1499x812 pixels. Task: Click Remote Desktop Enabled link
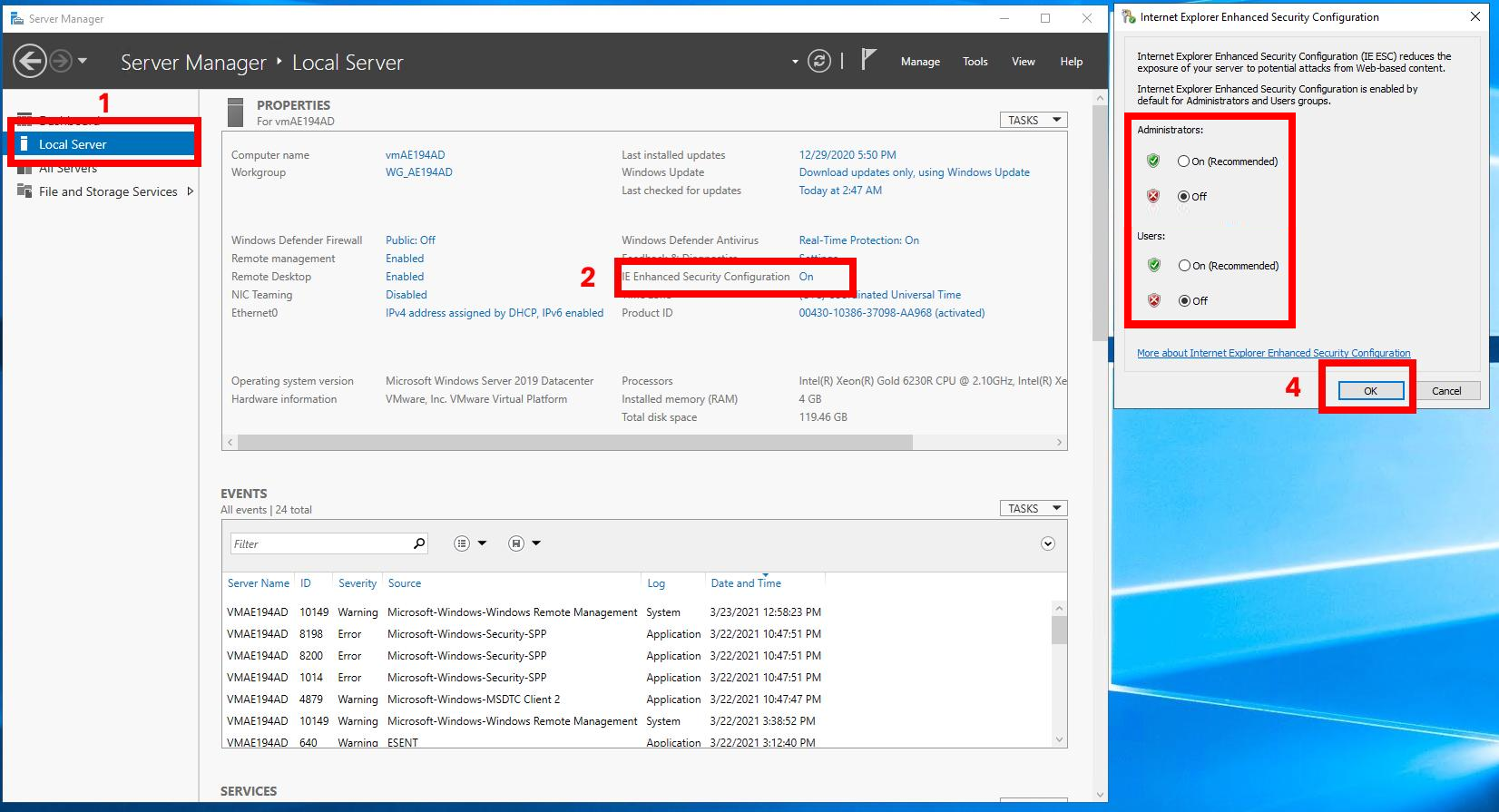tap(405, 277)
